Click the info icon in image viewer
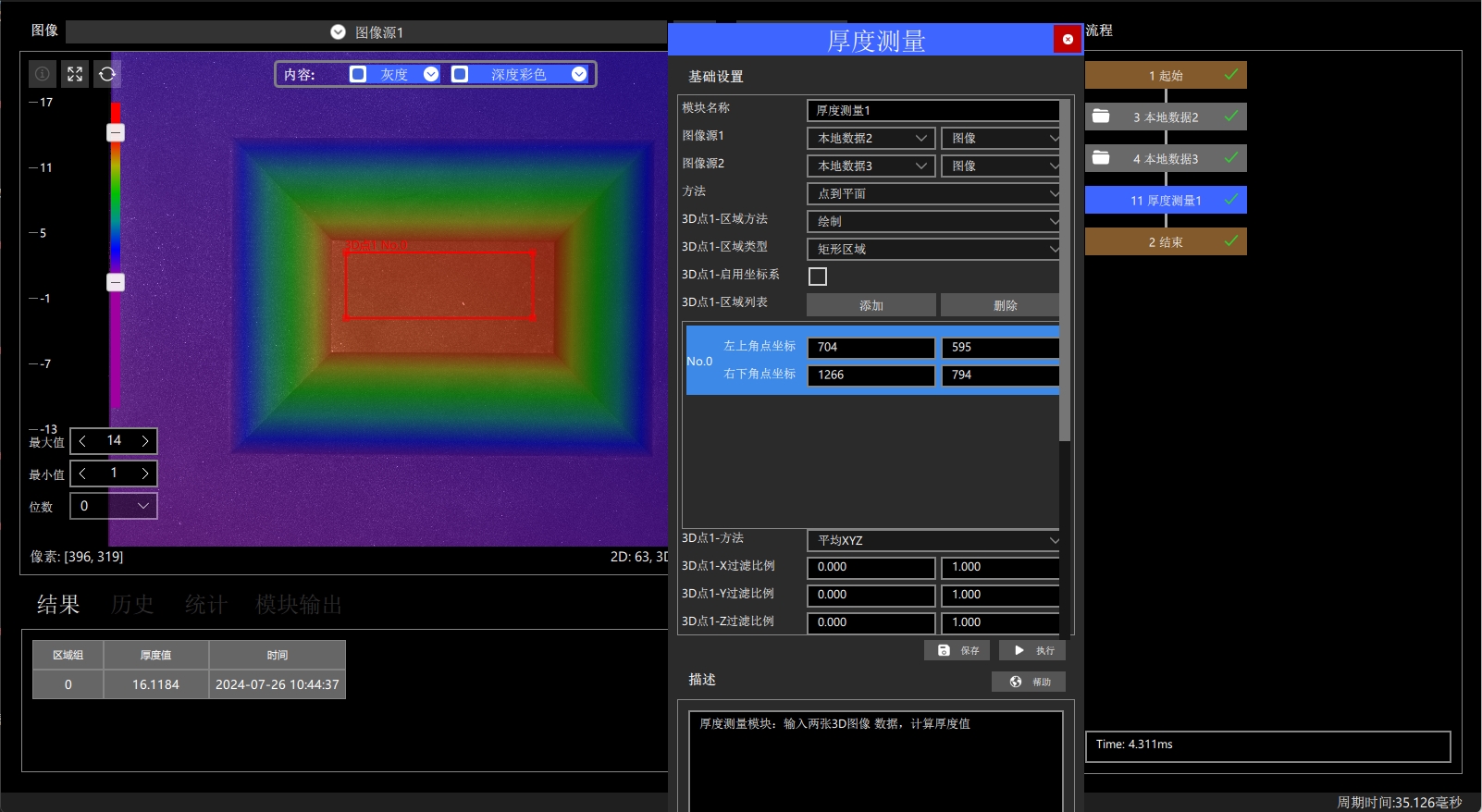The height and width of the screenshot is (812, 1482). [x=43, y=74]
